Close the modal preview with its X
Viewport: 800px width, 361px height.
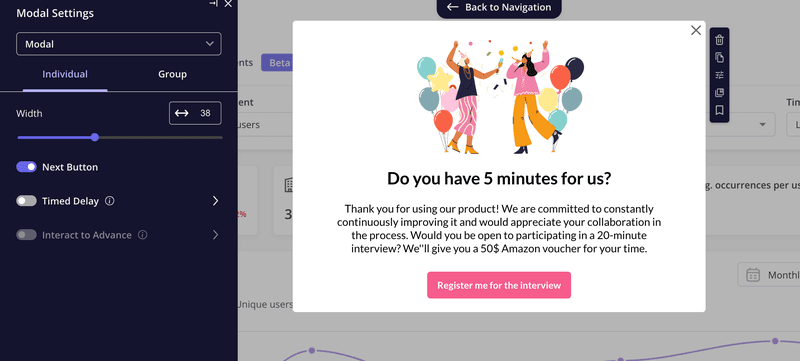(x=696, y=31)
